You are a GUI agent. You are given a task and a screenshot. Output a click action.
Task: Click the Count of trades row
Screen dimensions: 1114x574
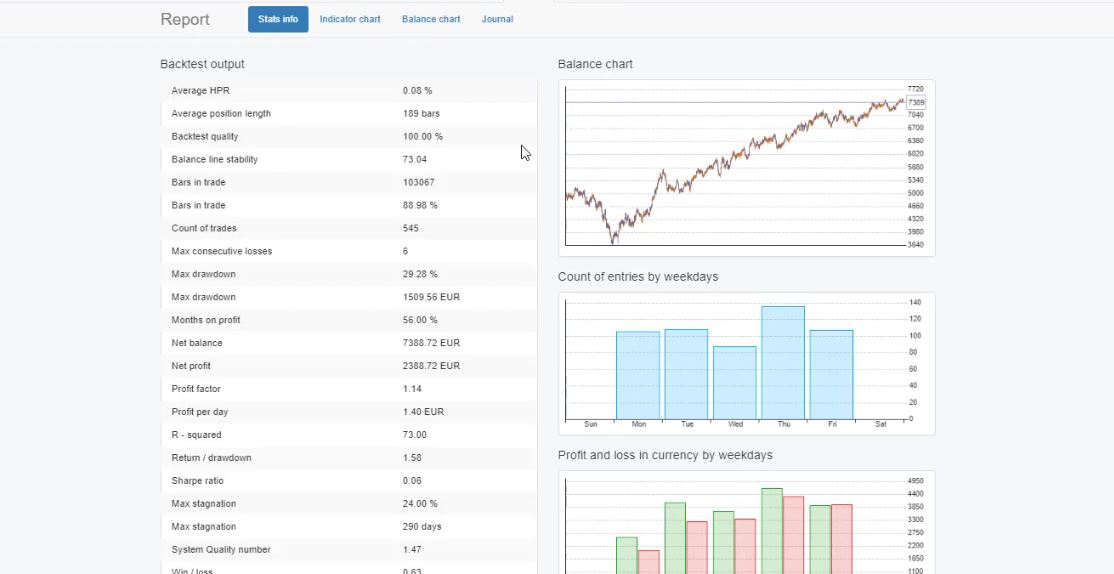pyautogui.click(x=348, y=228)
